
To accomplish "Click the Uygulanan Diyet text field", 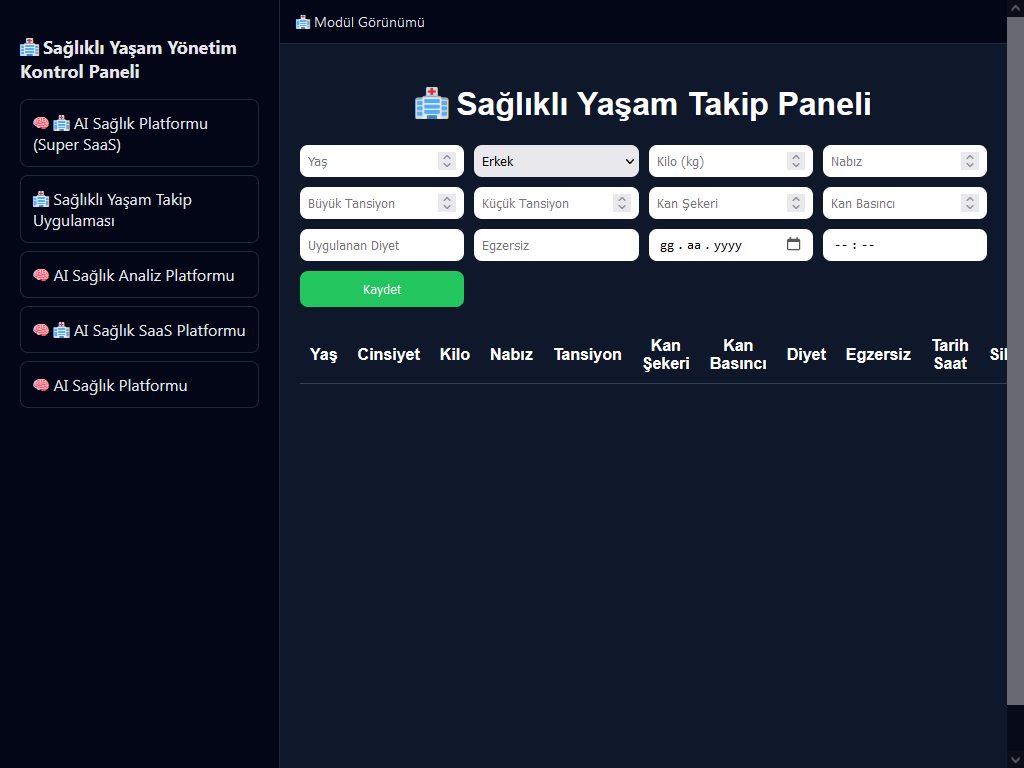I will 381,245.
